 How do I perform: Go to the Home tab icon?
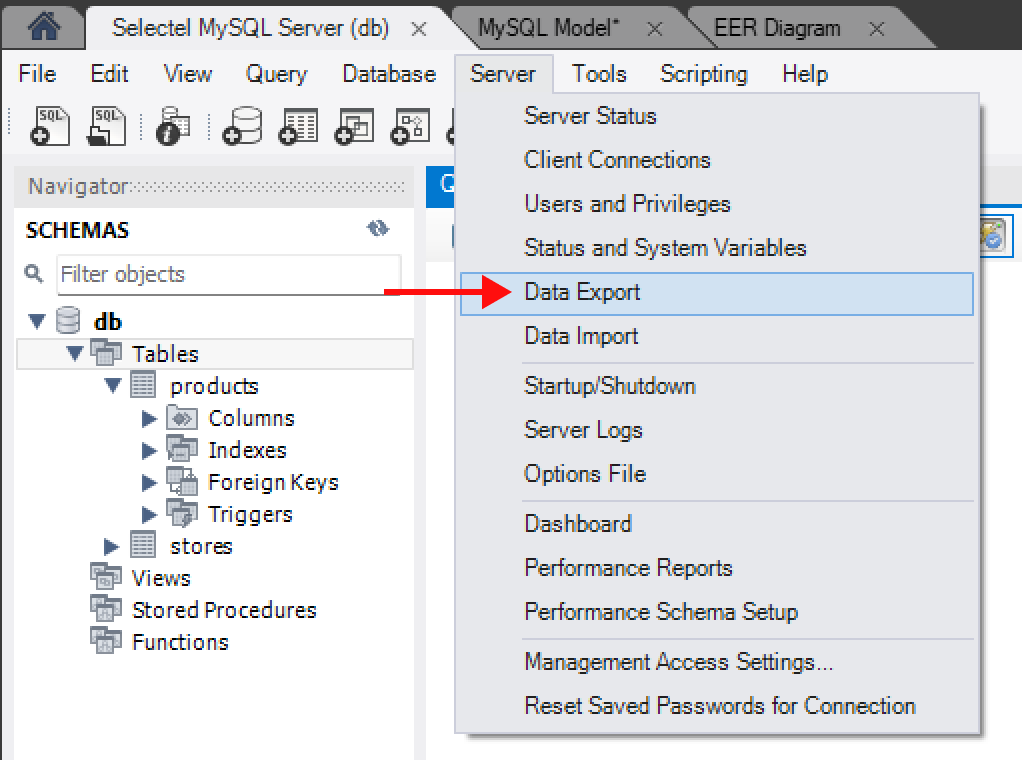(44, 26)
